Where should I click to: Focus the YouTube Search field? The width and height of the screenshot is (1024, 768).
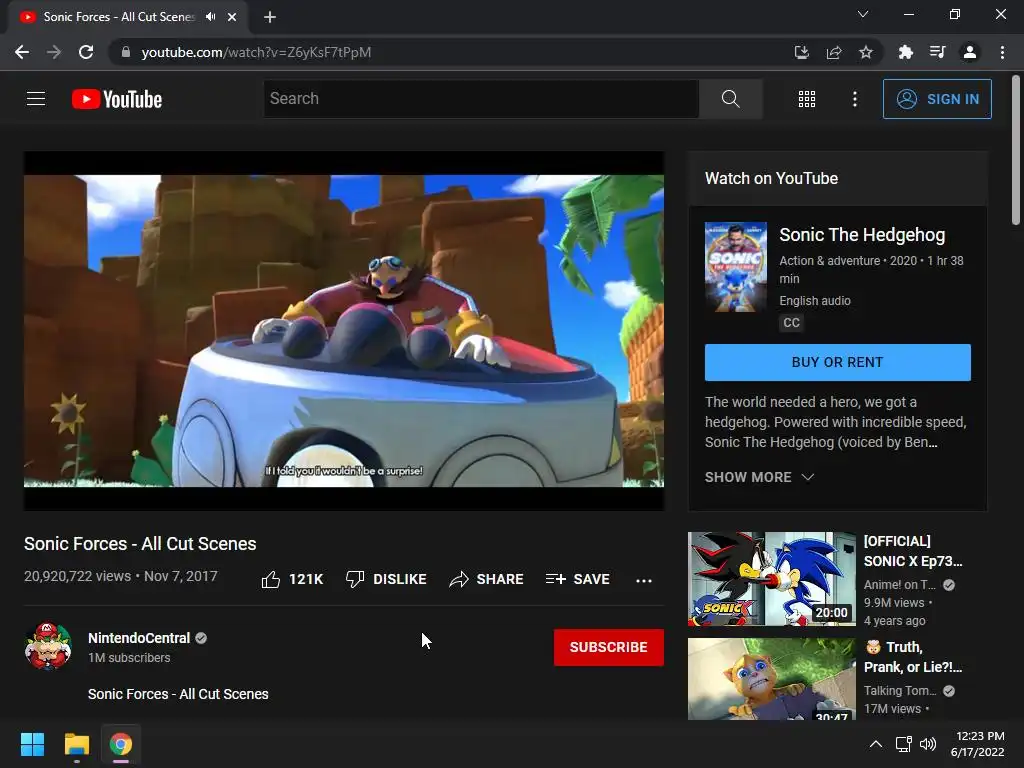(x=481, y=99)
